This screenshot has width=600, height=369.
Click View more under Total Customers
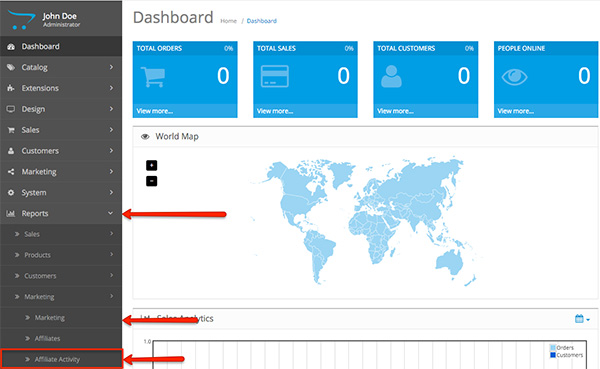point(395,111)
